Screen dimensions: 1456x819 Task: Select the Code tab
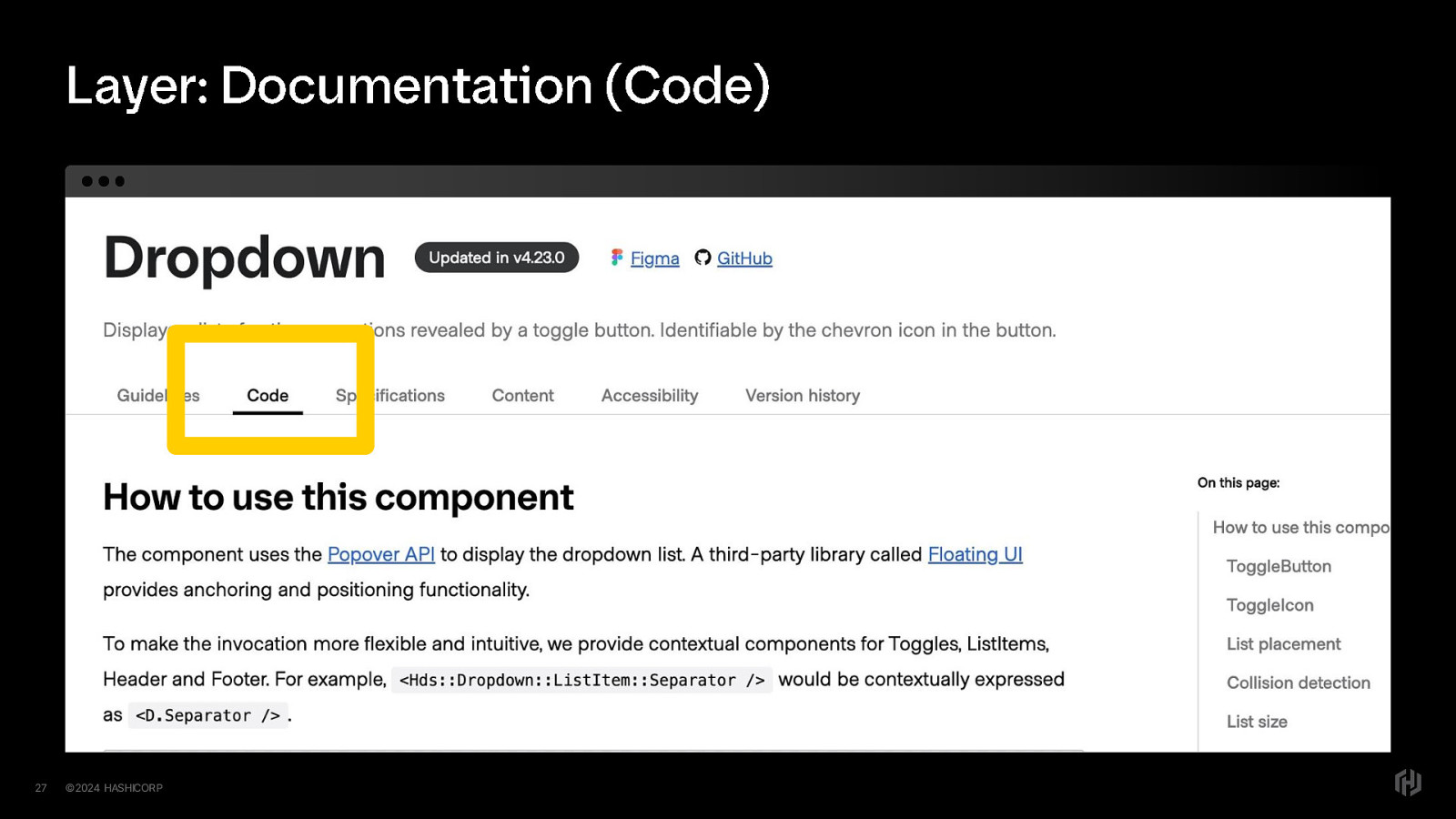click(268, 396)
